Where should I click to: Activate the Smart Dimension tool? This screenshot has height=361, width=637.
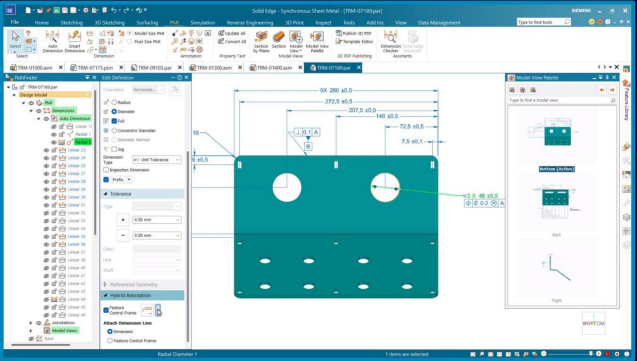(x=75, y=42)
